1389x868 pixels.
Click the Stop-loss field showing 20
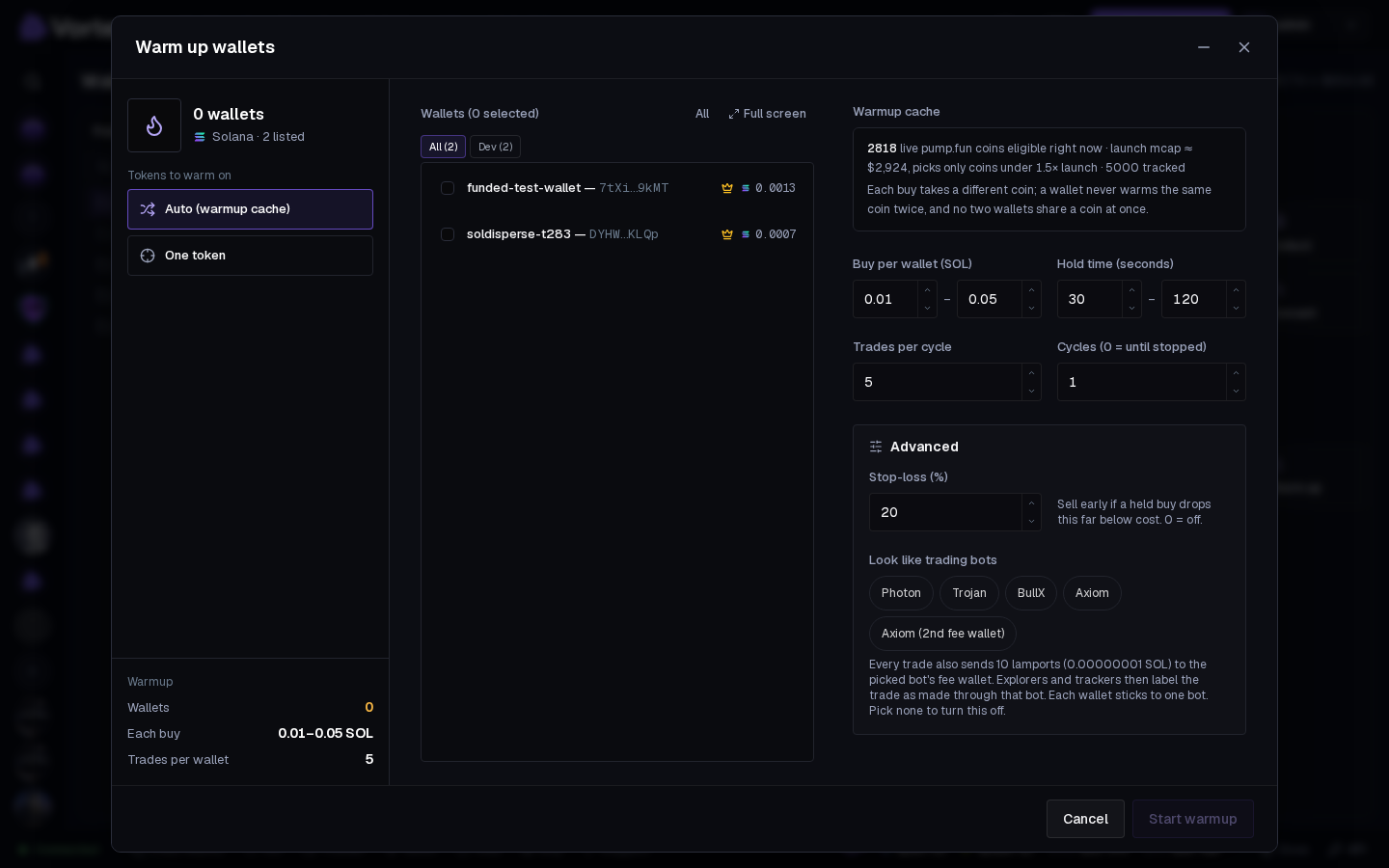945,512
